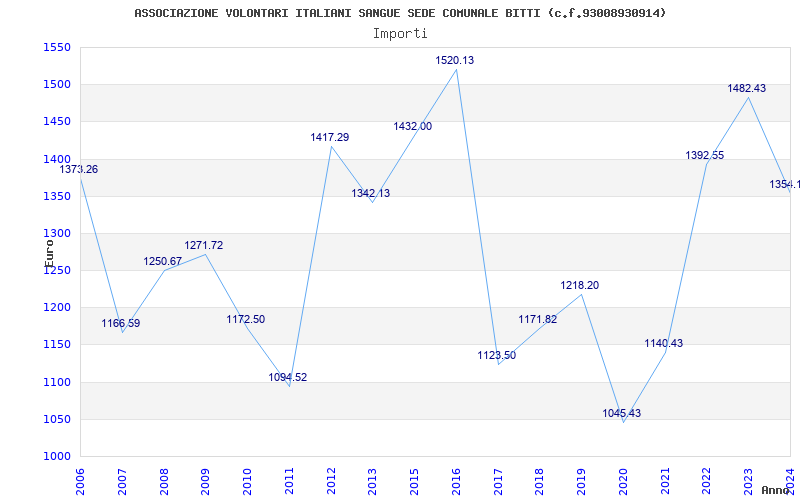
Task: Click y-axis value 1350
Action: (x=57, y=196)
